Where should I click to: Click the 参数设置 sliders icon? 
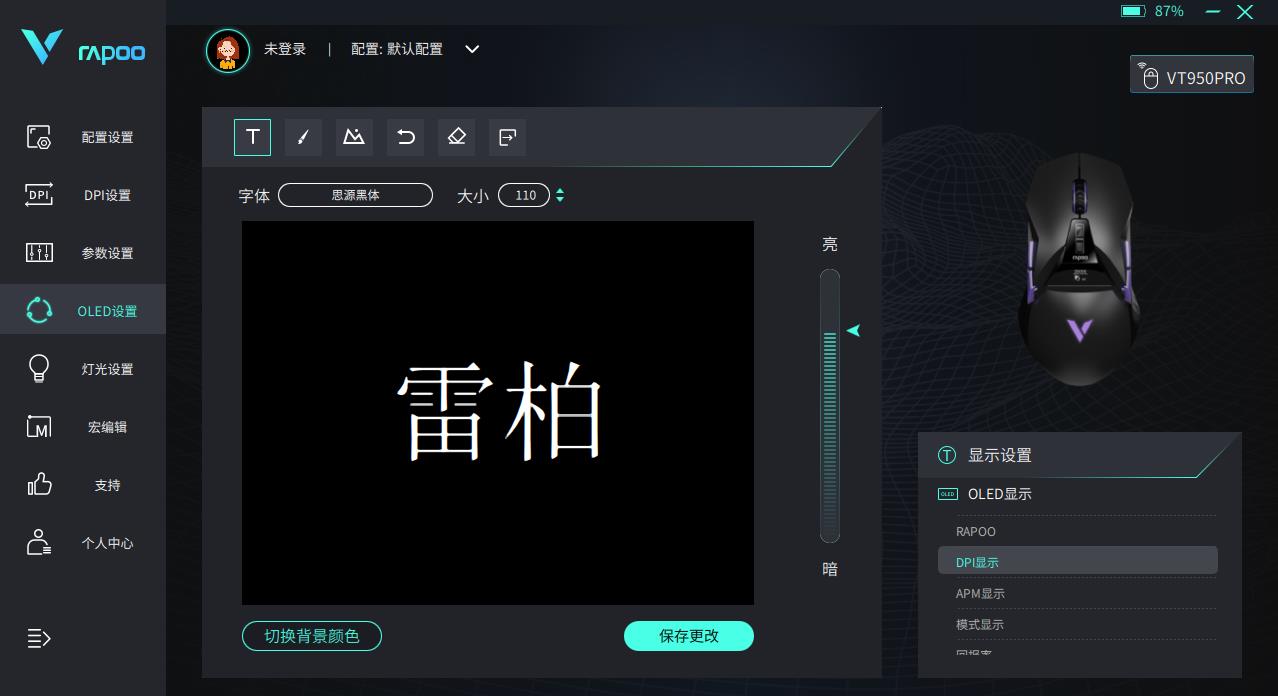point(39,253)
